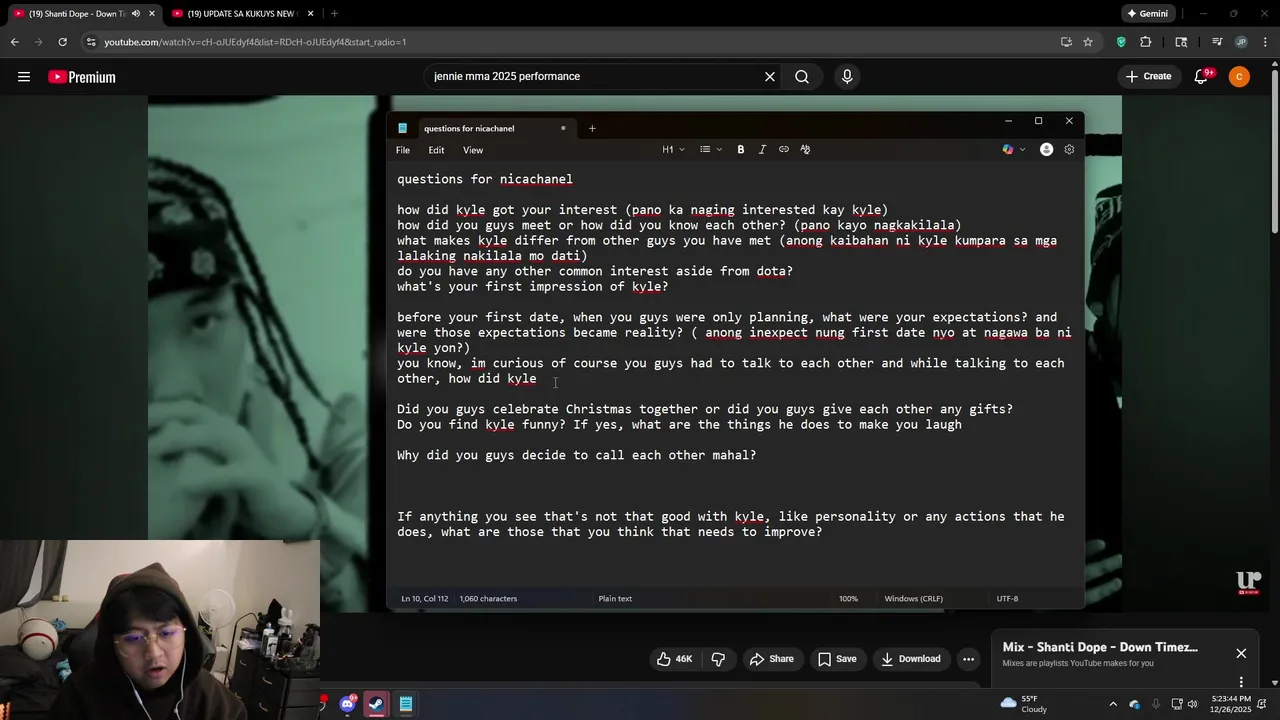
Task: Toggle bold in Notepad
Action: (741, 150)
